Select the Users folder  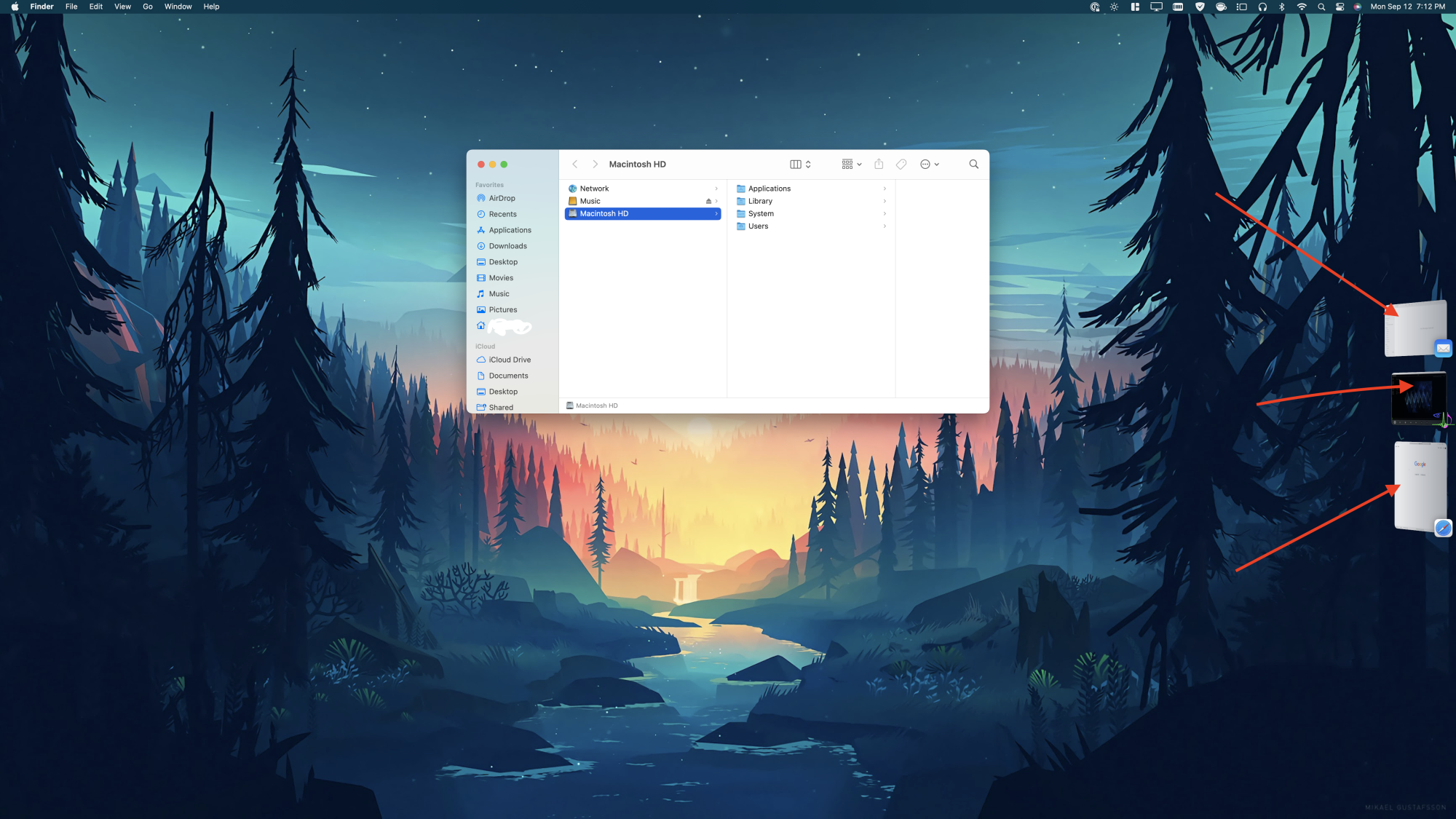click(x=758, y=226)
